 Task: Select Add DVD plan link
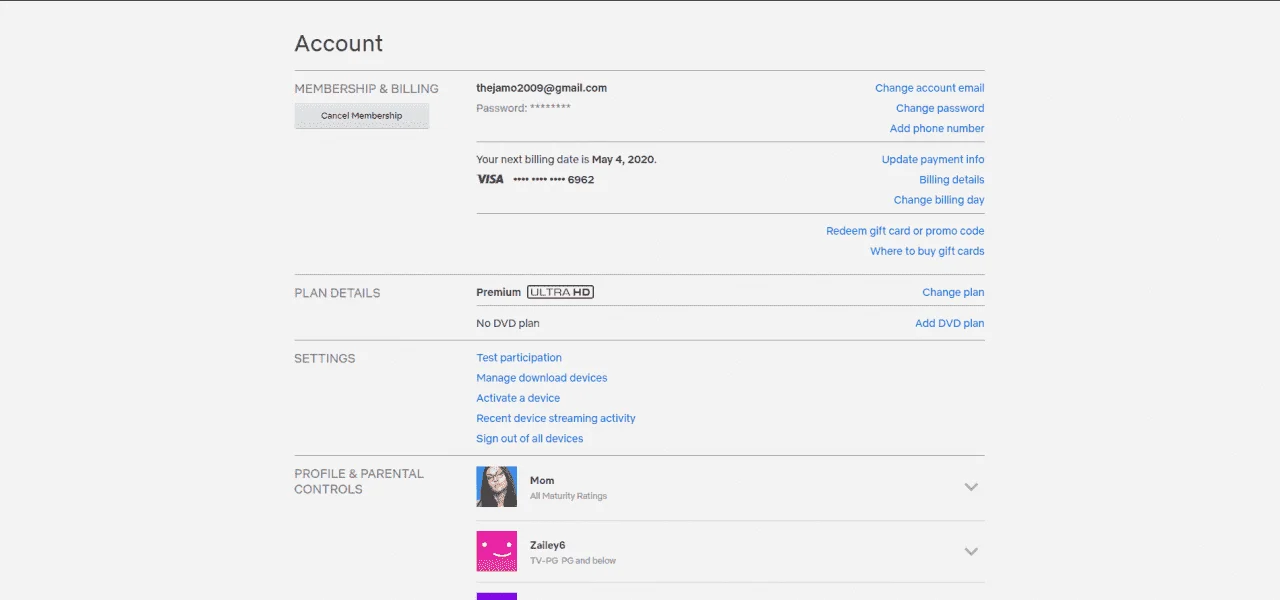coord(949,323)
